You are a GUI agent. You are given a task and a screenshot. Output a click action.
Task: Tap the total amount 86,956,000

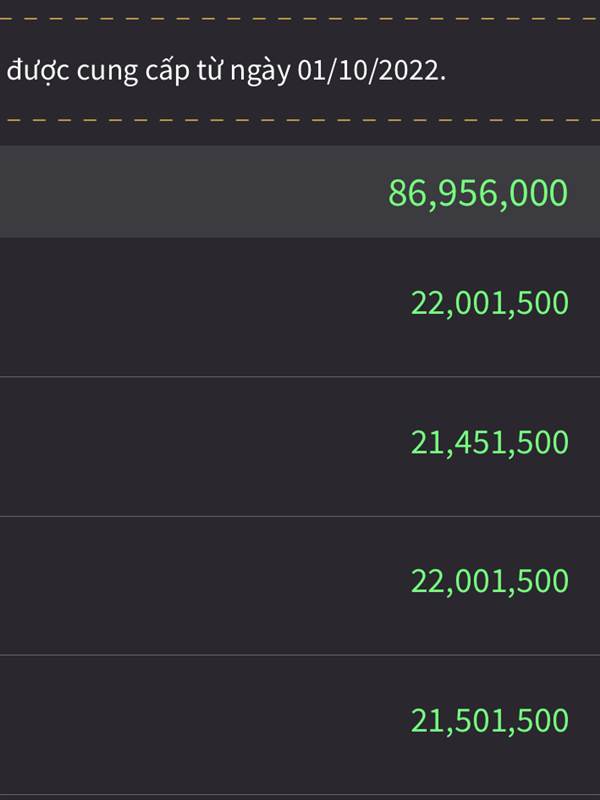pyautogui.click(x=478, y=193)
